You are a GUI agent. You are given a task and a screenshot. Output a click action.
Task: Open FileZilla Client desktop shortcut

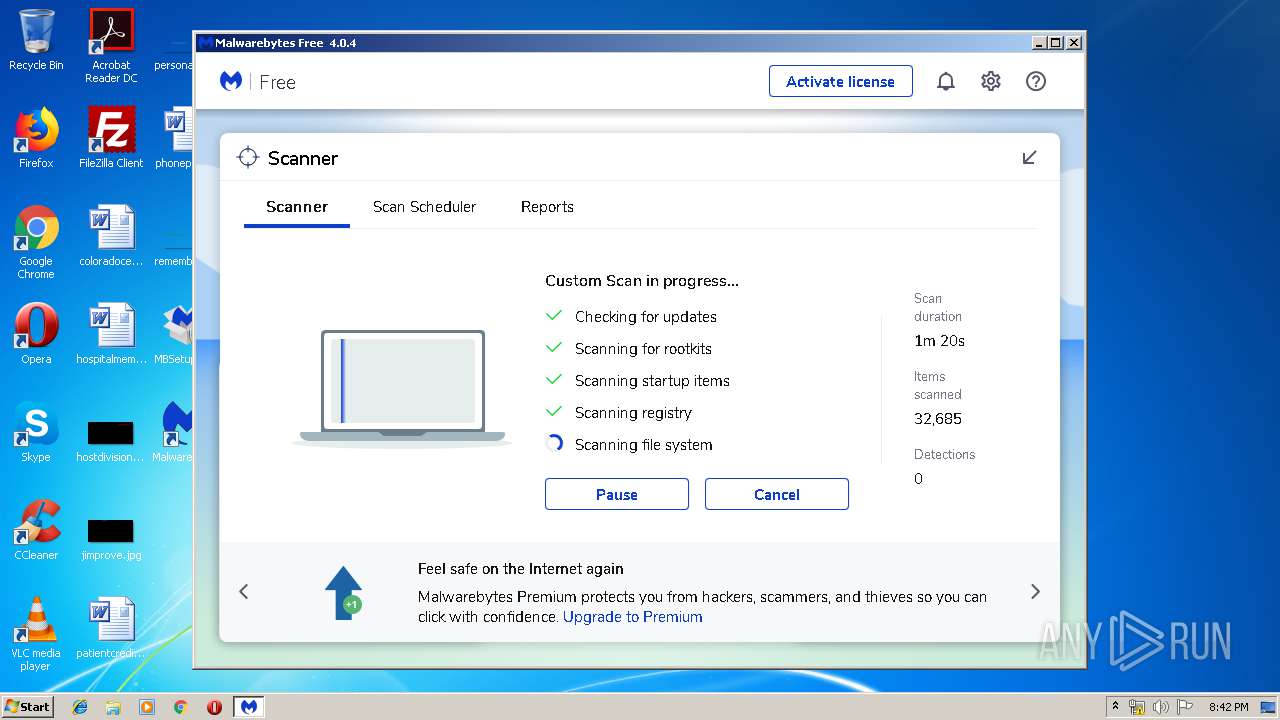pyautogui.click(x=111, y=137)
